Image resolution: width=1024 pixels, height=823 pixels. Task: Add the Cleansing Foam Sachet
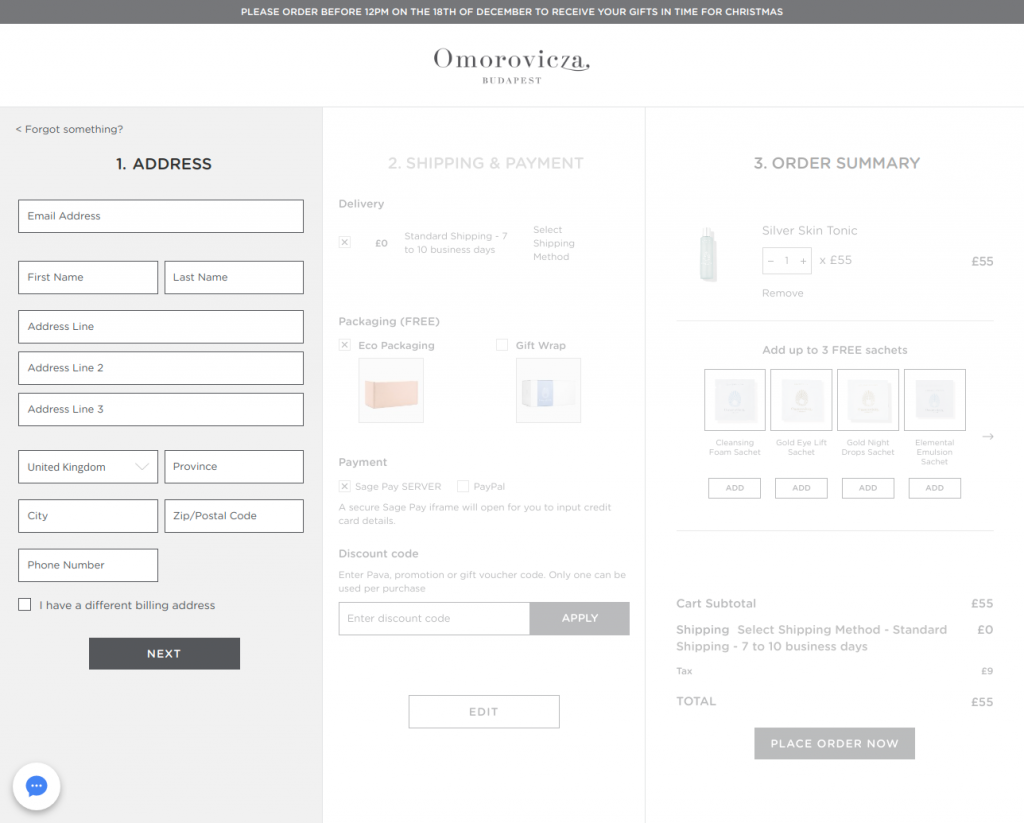[x=735, y=488]
